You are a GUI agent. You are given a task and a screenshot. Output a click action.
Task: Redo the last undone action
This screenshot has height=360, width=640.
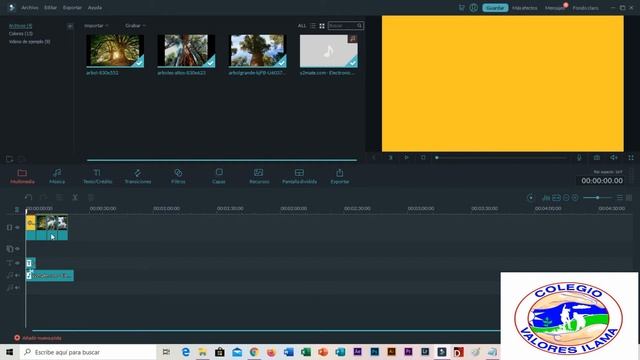coord(44,198)
